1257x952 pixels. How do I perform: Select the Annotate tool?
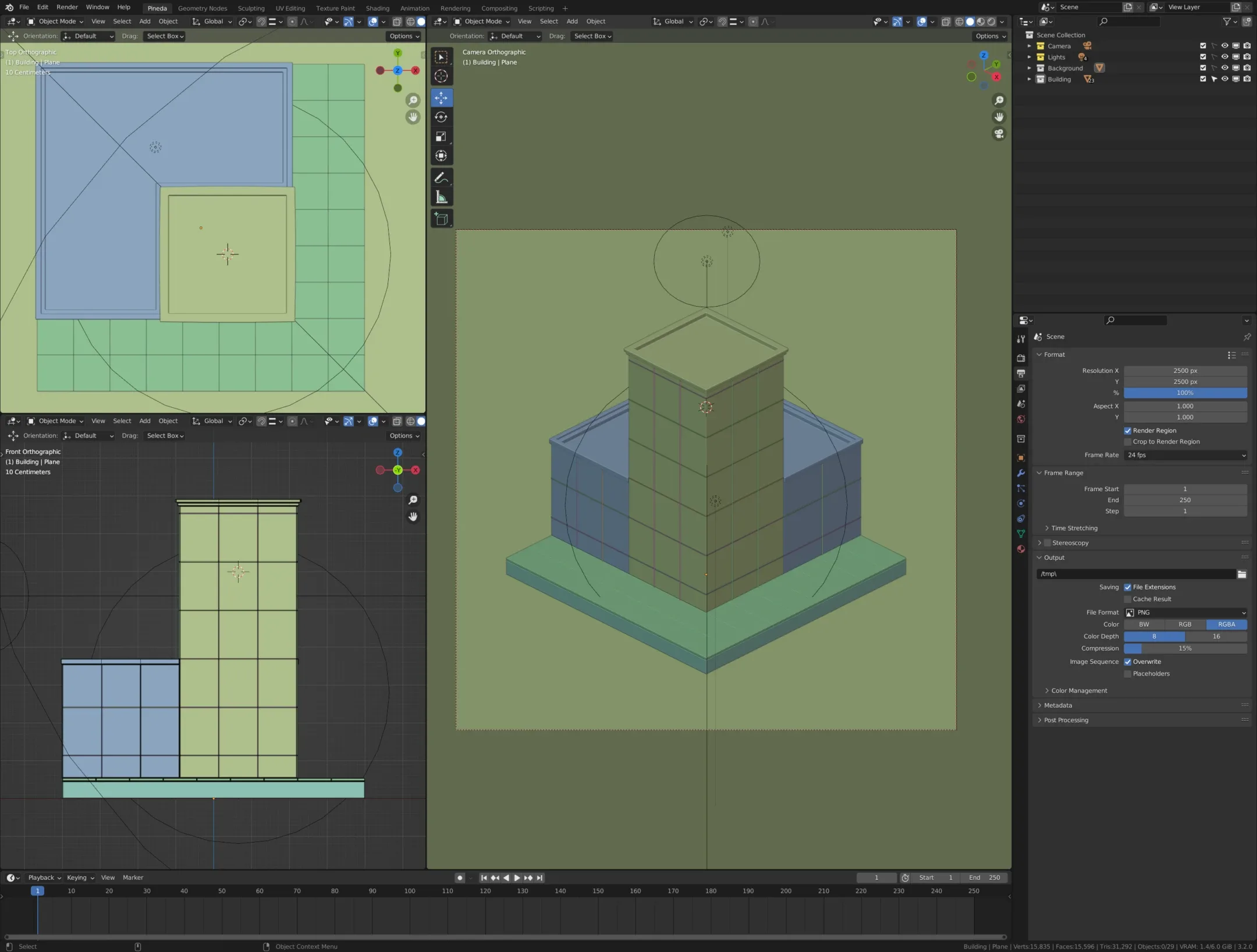coord(441,177)
